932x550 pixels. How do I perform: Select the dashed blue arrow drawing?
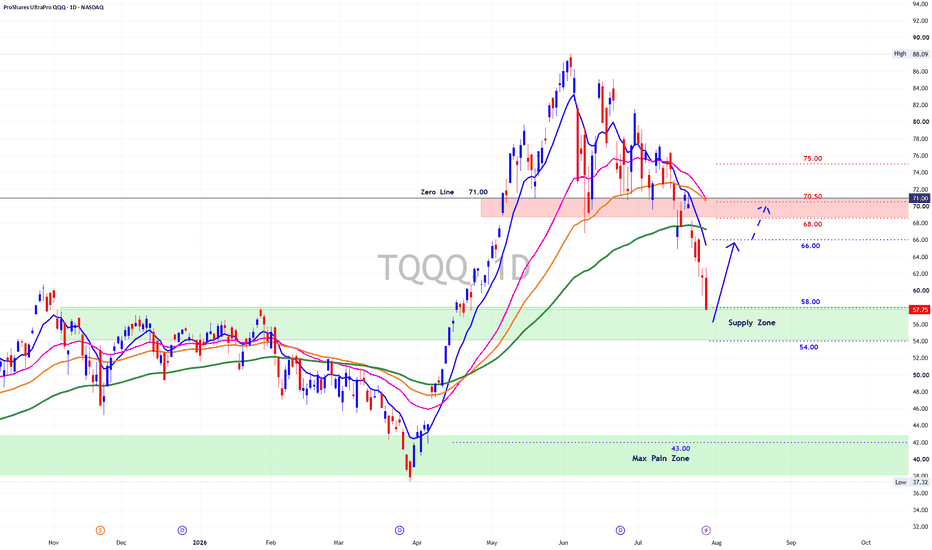click(x=760, y=222)
